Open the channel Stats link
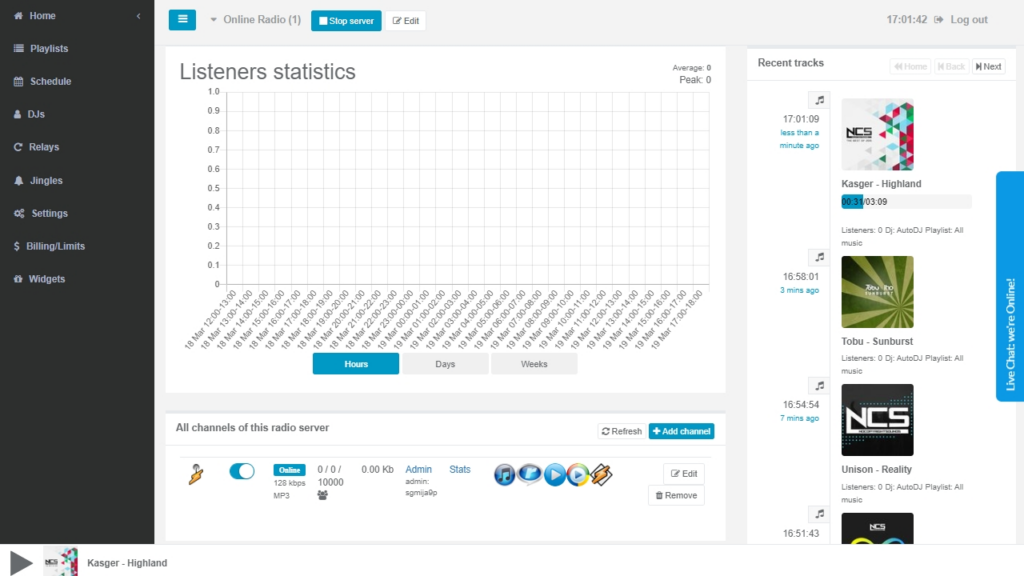The image size is (1024, 576). point(460,469)
